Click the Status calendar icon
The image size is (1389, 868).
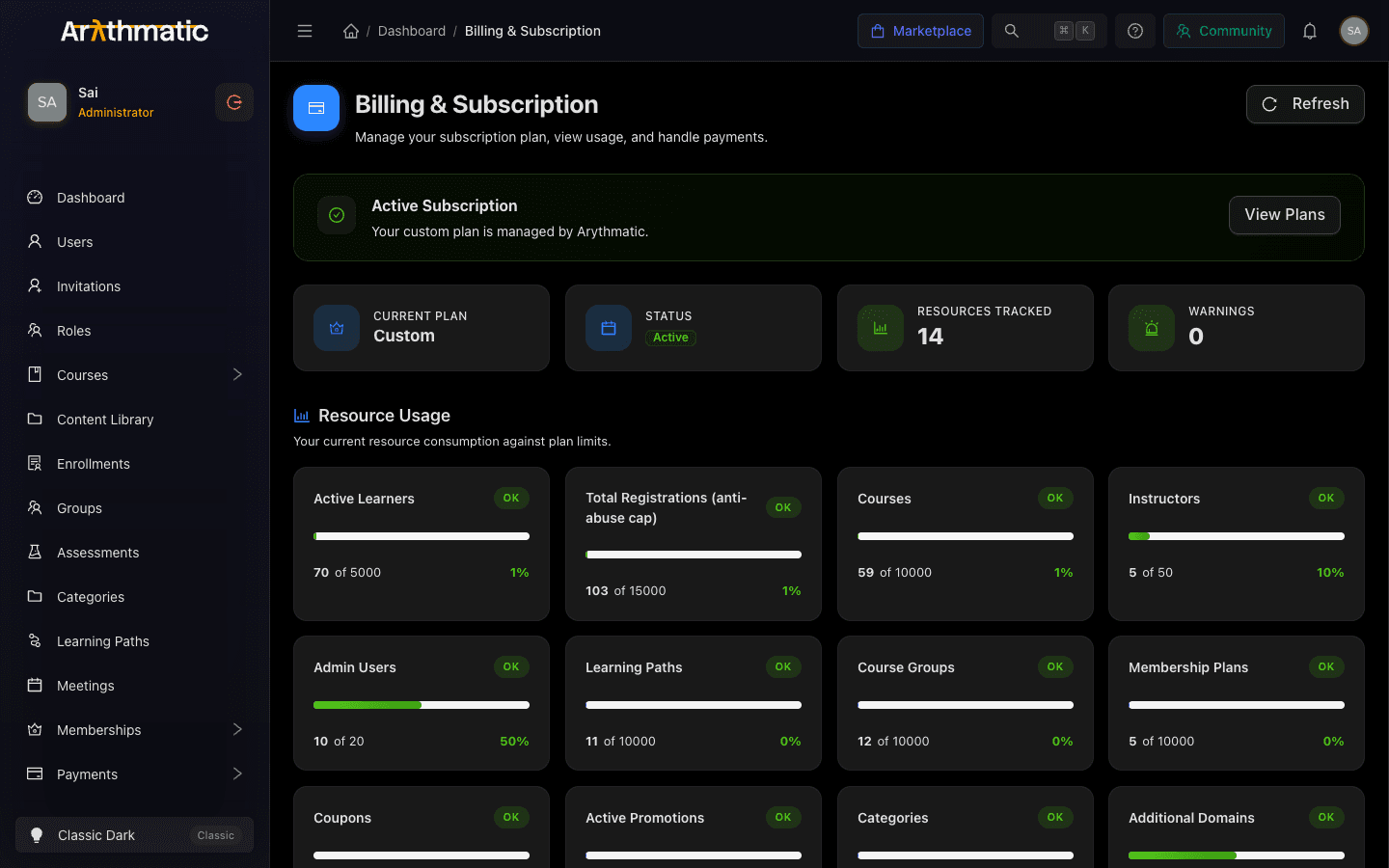point(609,328)
